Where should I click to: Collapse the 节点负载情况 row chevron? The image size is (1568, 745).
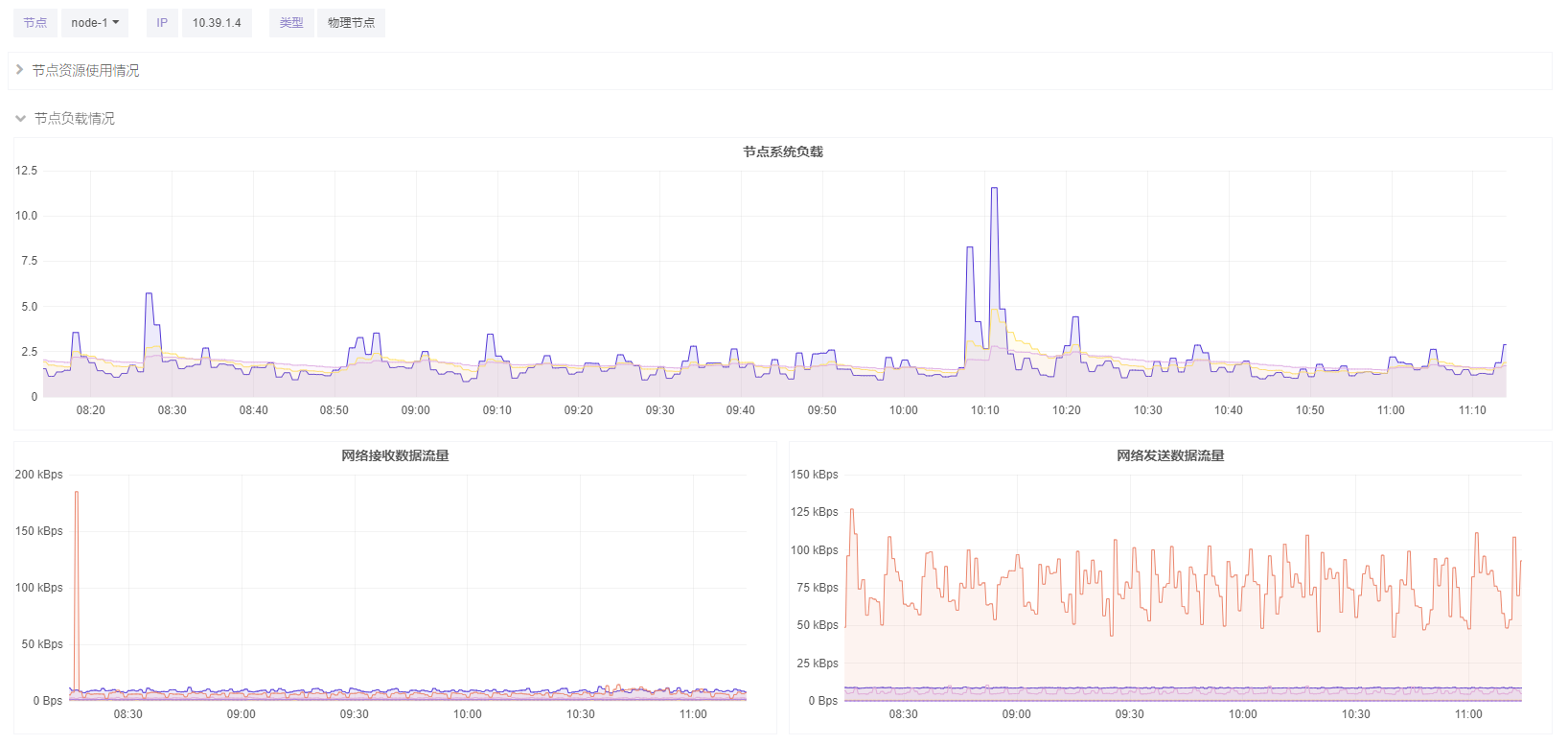click(x=20, y=119)
